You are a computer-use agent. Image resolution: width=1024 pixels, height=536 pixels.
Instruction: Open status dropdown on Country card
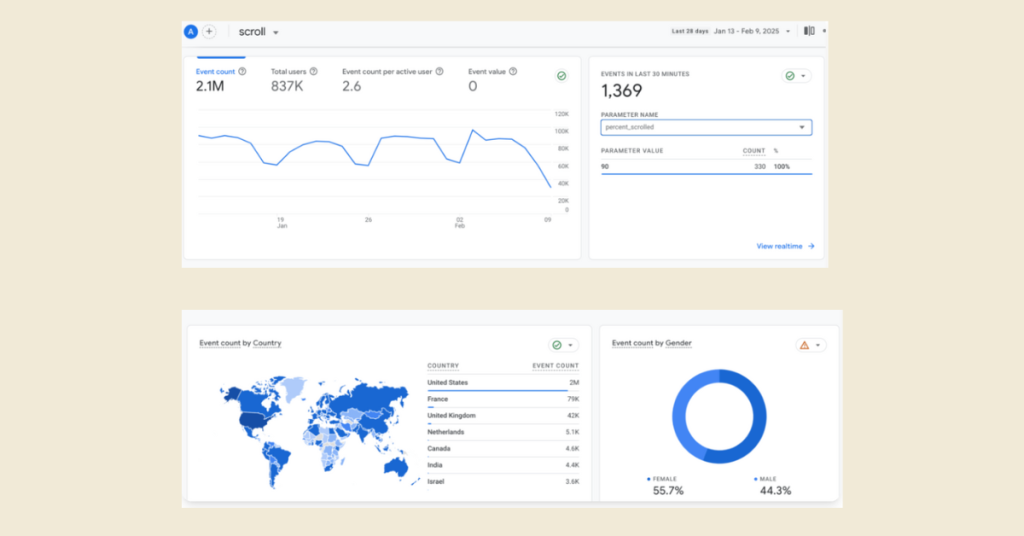pos(562,345)
